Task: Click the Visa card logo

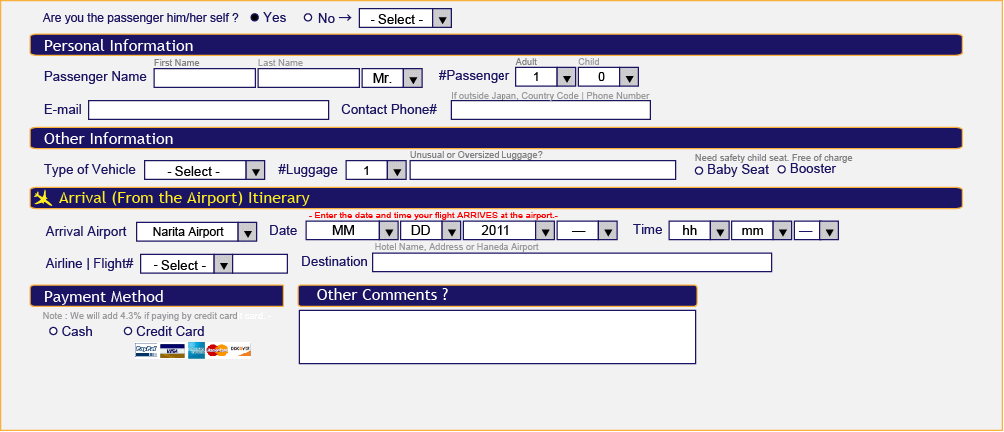Action: click(x=172, y=350)
